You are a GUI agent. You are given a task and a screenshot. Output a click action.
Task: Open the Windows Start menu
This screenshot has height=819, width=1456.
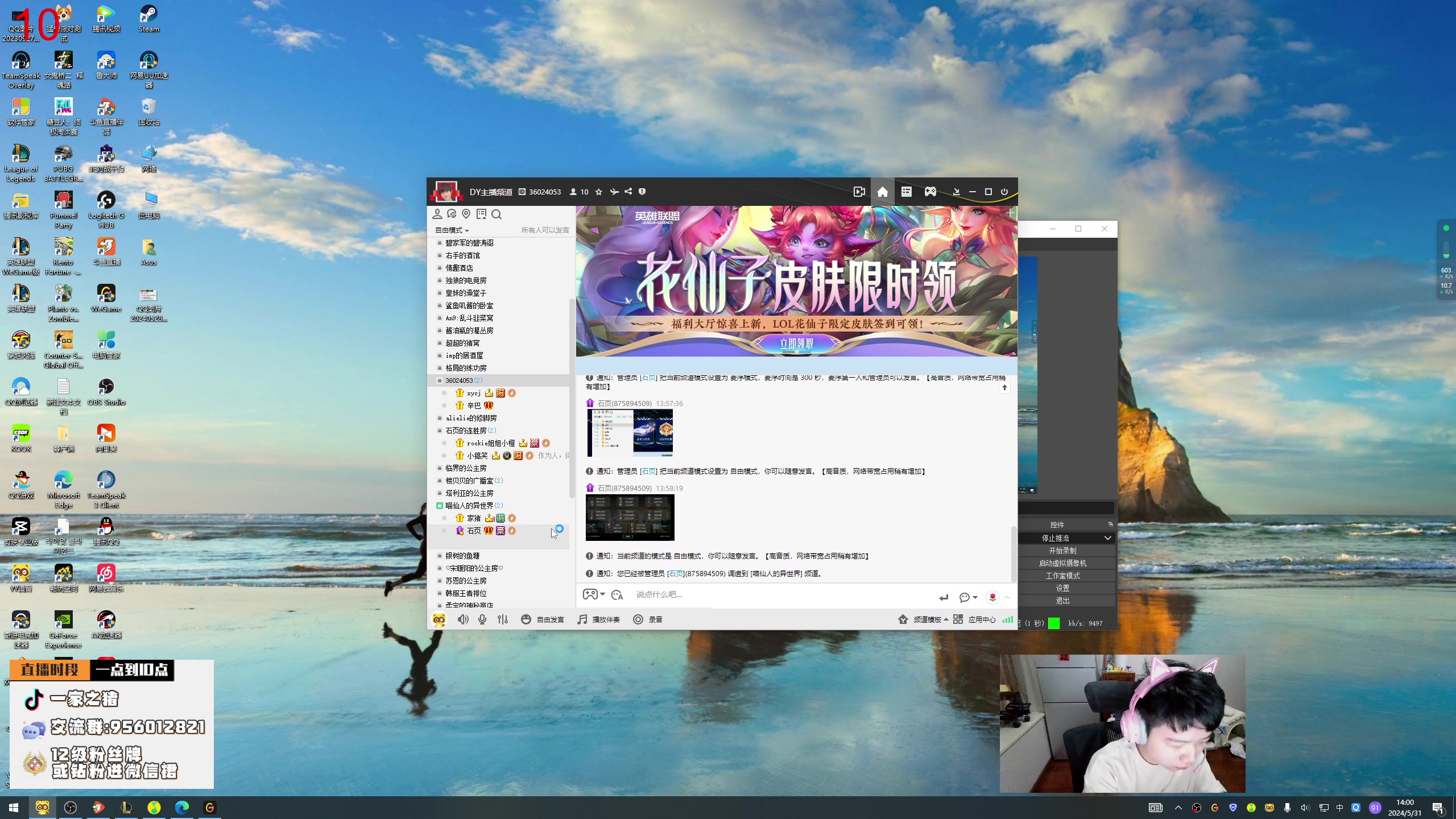tap(14, 808)
